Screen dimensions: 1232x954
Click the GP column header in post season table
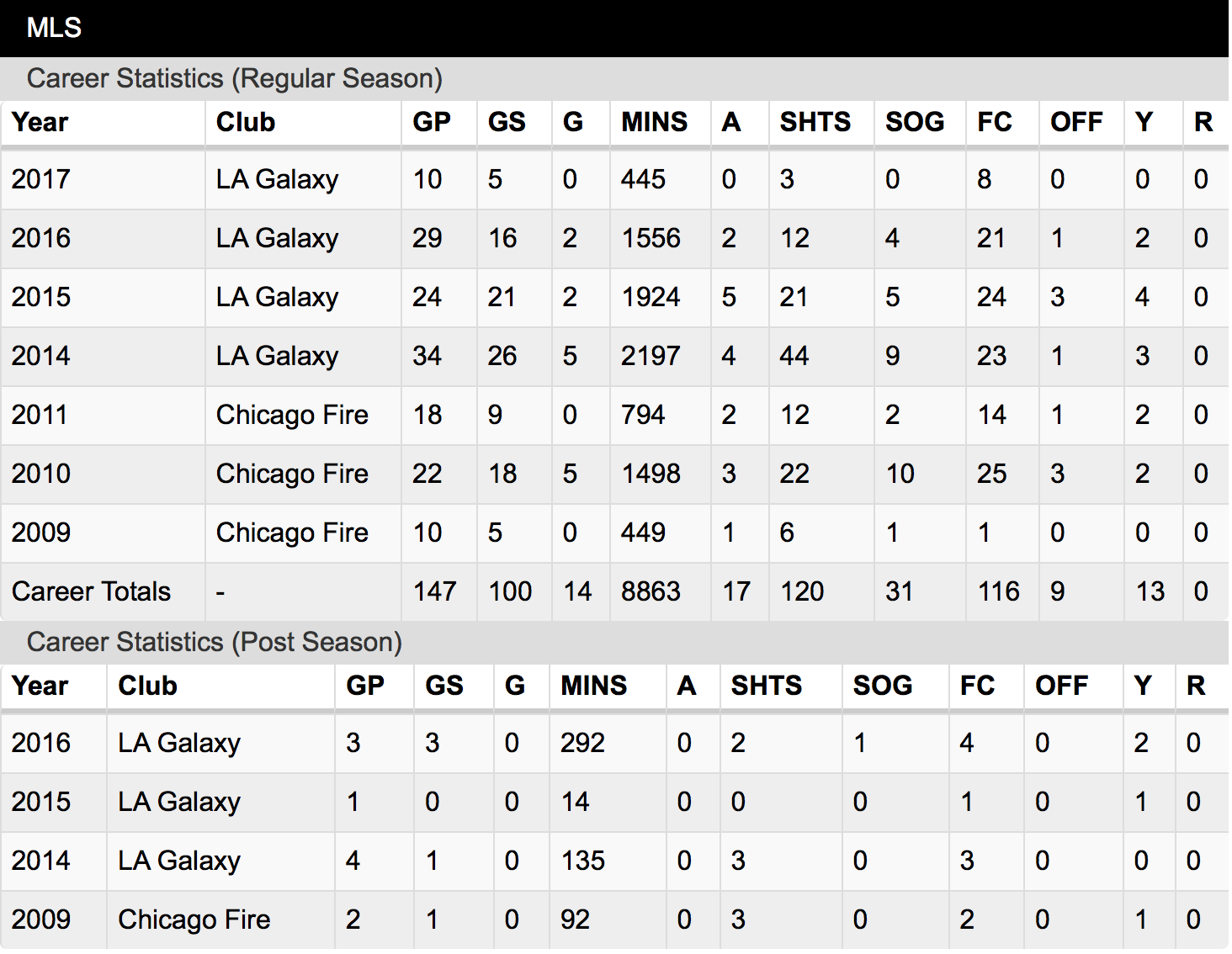click(365, 686)
